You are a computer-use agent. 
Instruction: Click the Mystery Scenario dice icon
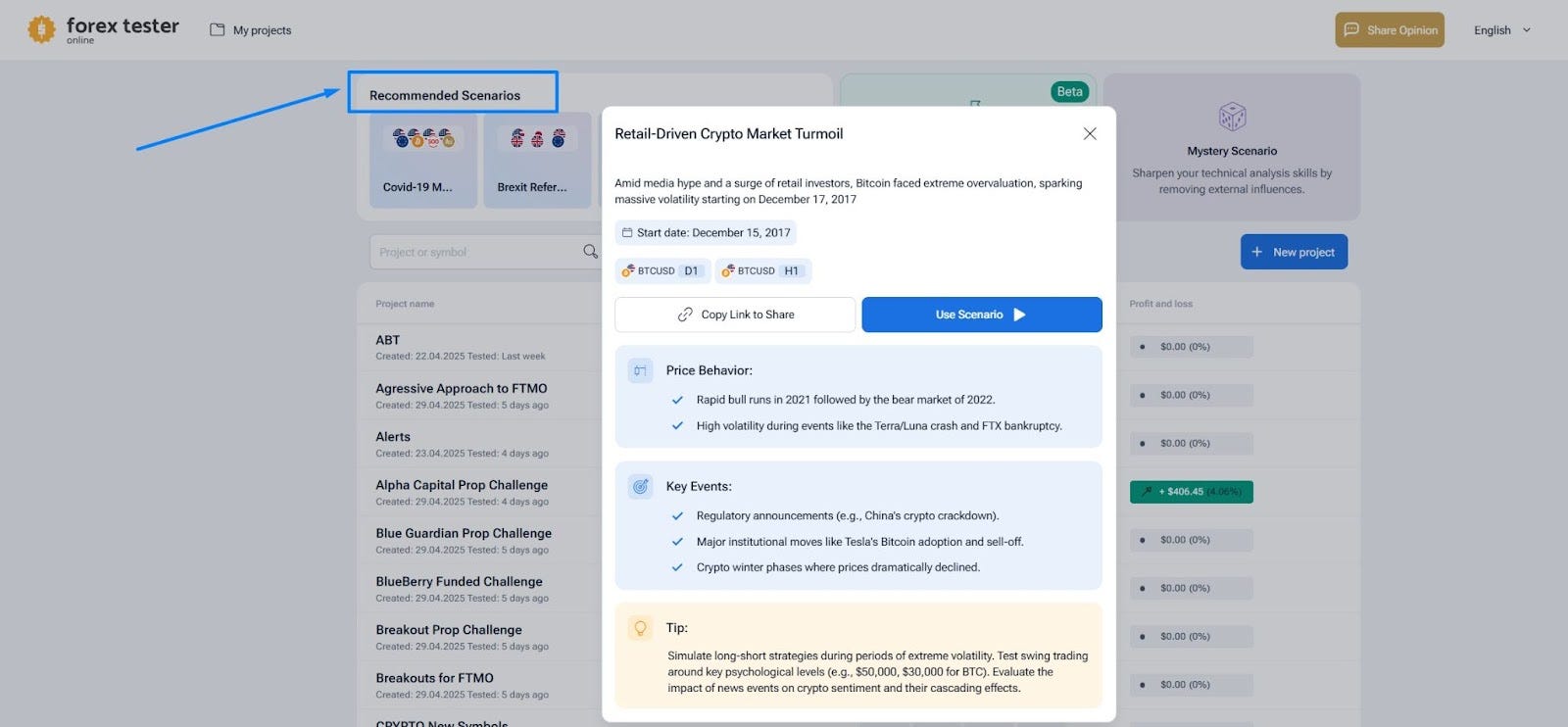tap(1232, 117)
